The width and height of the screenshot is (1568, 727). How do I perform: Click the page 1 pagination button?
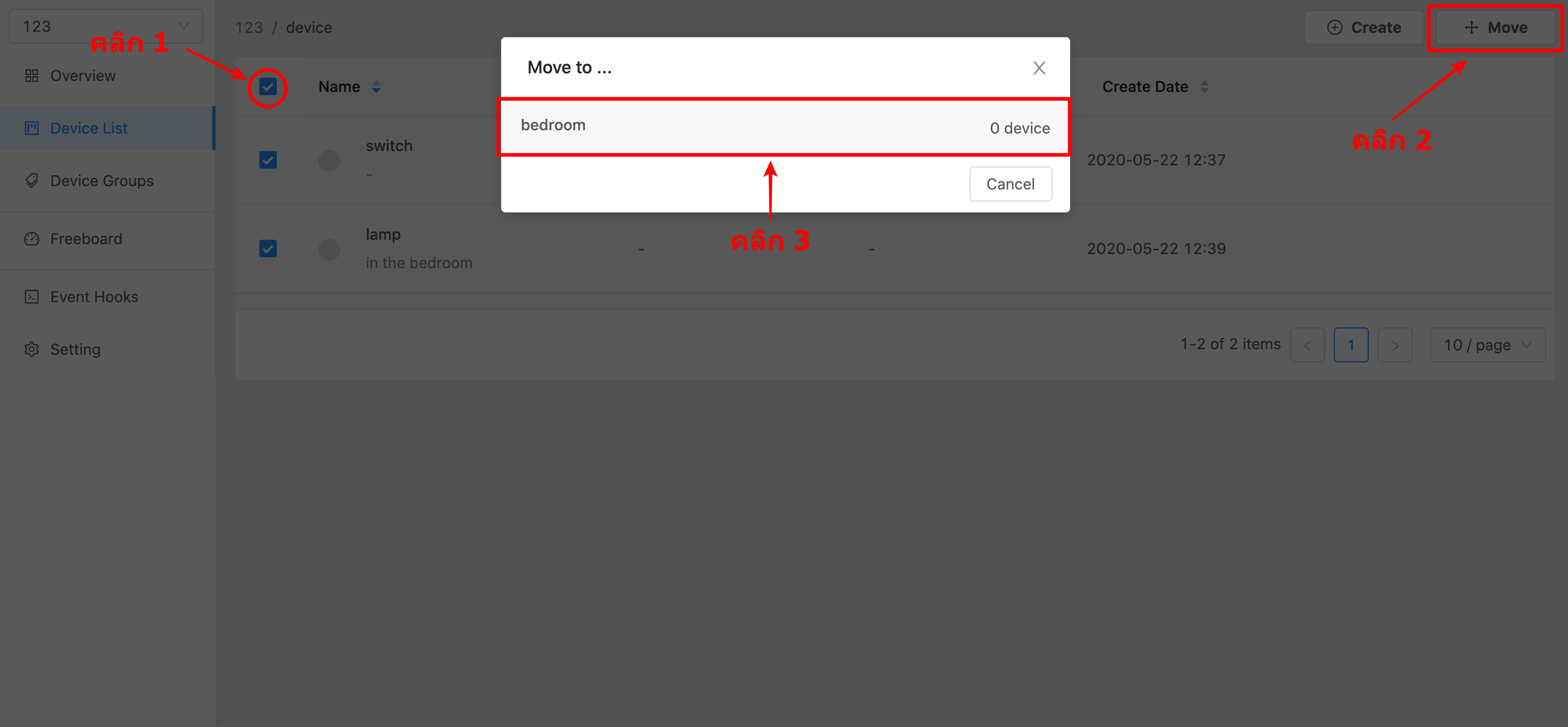point(1351,345)
